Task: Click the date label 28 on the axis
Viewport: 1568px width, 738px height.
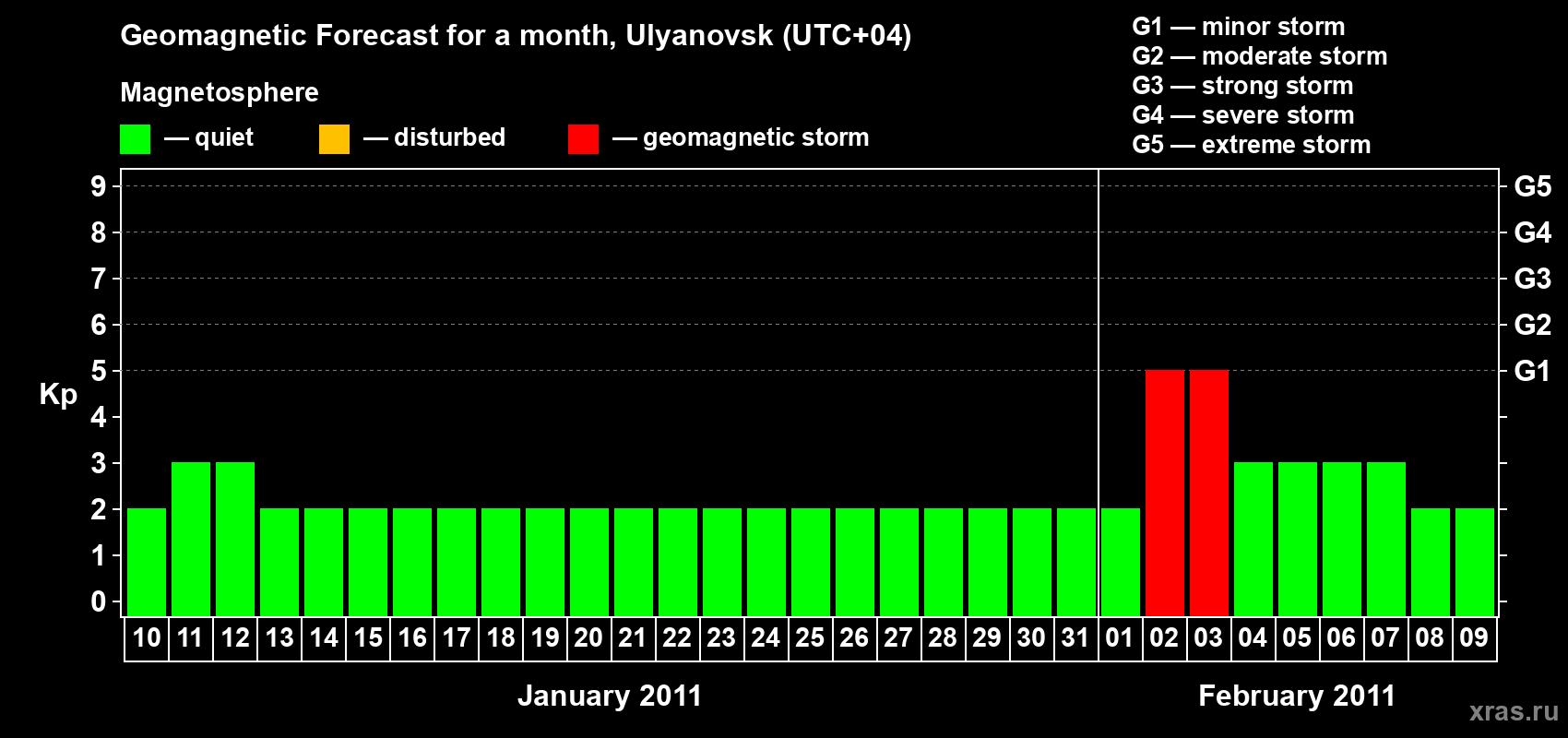Action: click(x=943, y=638)
